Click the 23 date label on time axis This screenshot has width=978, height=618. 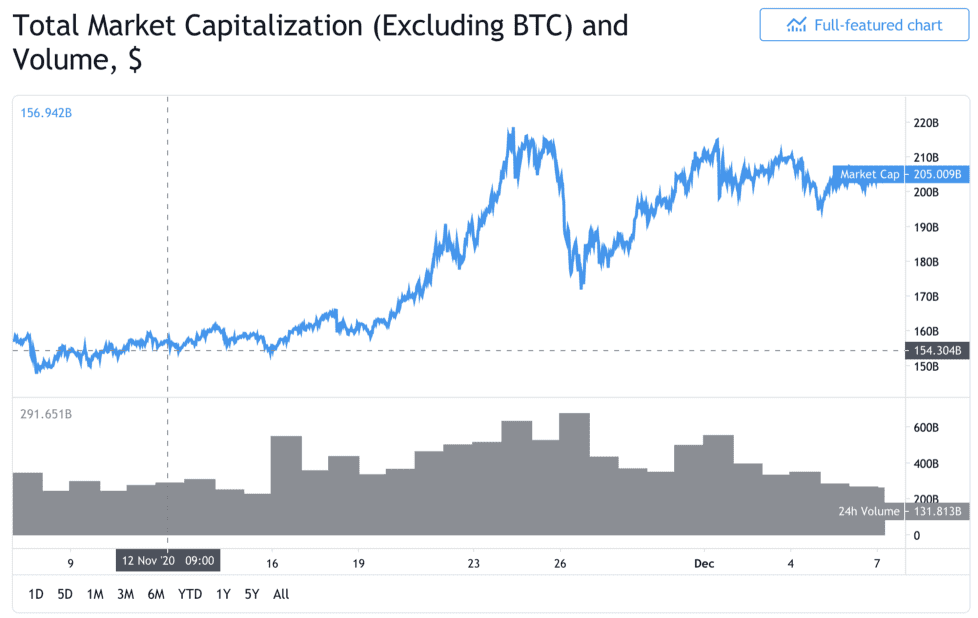474,563
